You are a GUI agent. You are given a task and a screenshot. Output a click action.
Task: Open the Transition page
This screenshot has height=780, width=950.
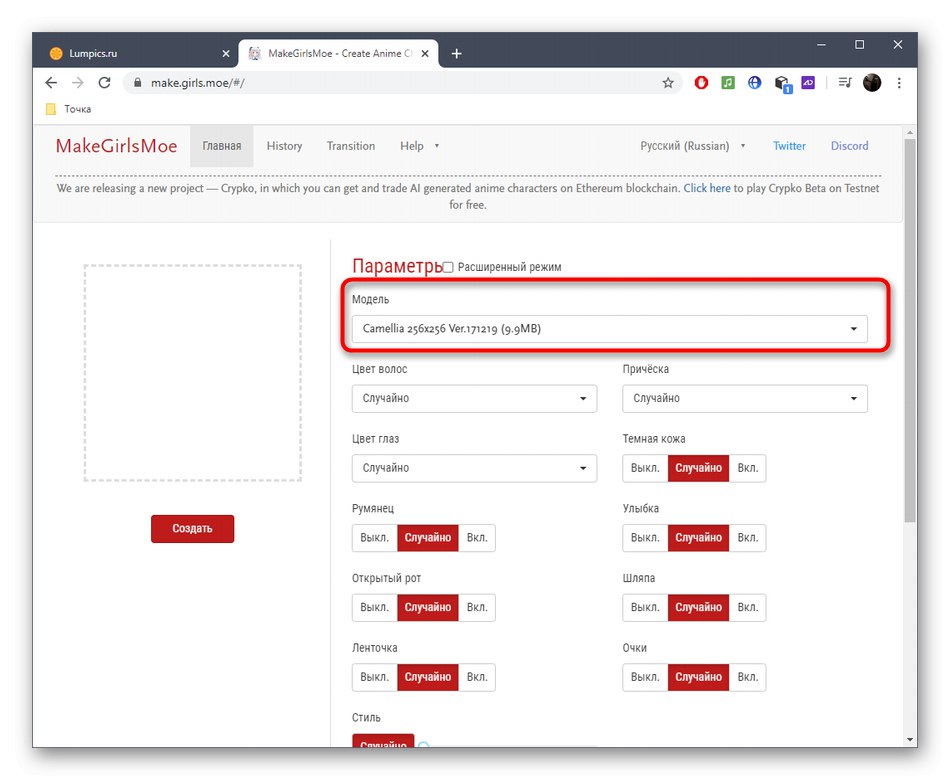(351, 146)
